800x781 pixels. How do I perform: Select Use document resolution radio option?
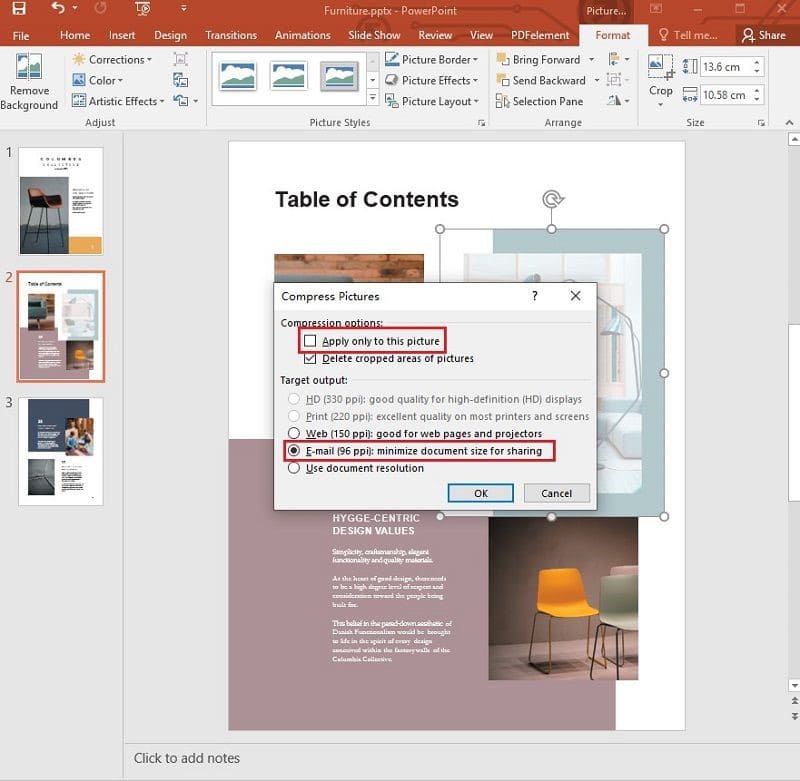[294, 468]
